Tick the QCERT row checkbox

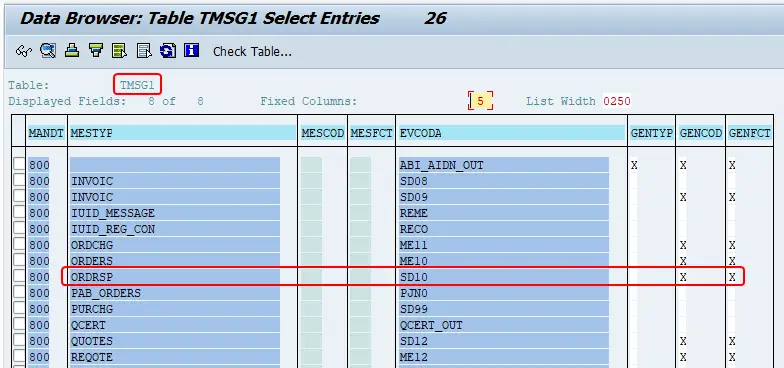pyautogui.click(x=19, y=325)
